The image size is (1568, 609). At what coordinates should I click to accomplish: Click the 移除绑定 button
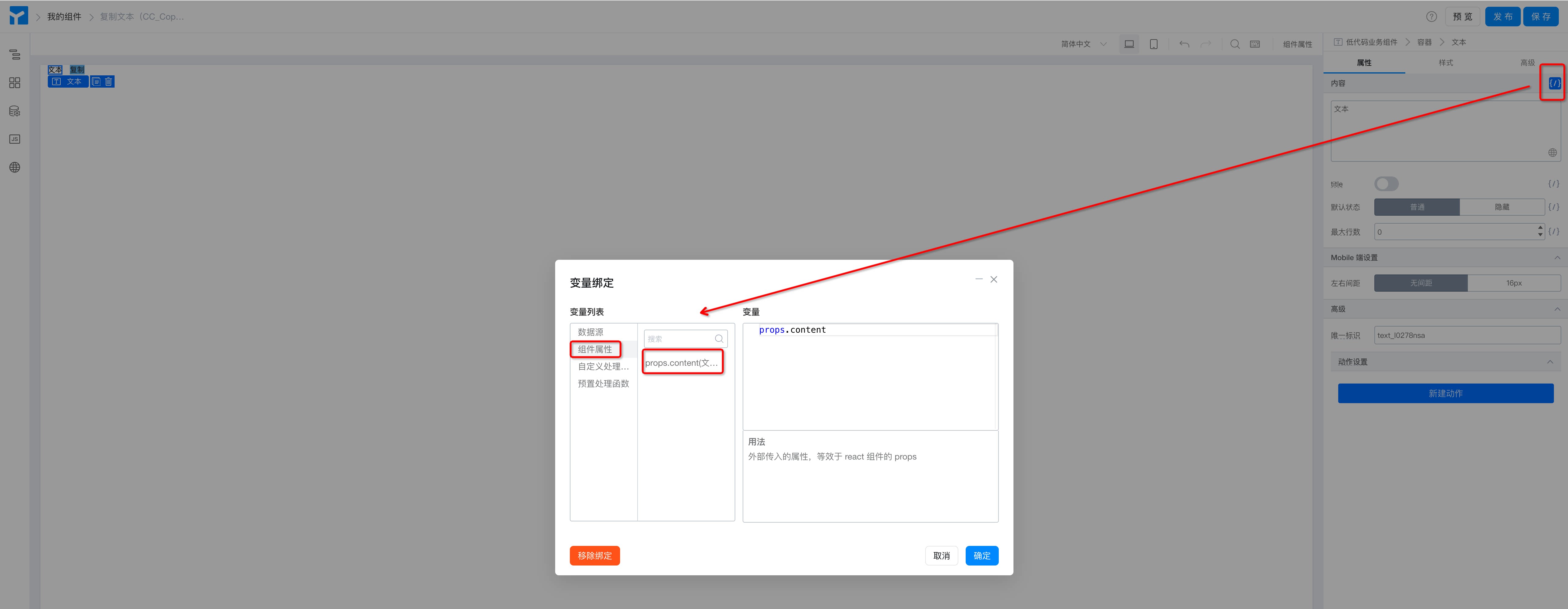click(594, 555)
